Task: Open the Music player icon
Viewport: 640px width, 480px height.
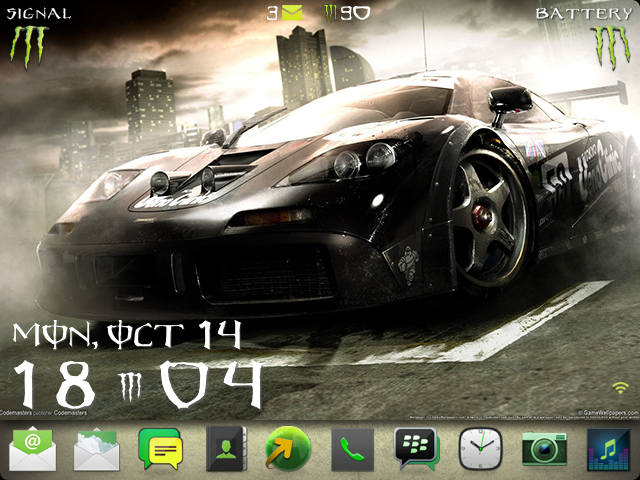Action: click(x=608, y=449)
